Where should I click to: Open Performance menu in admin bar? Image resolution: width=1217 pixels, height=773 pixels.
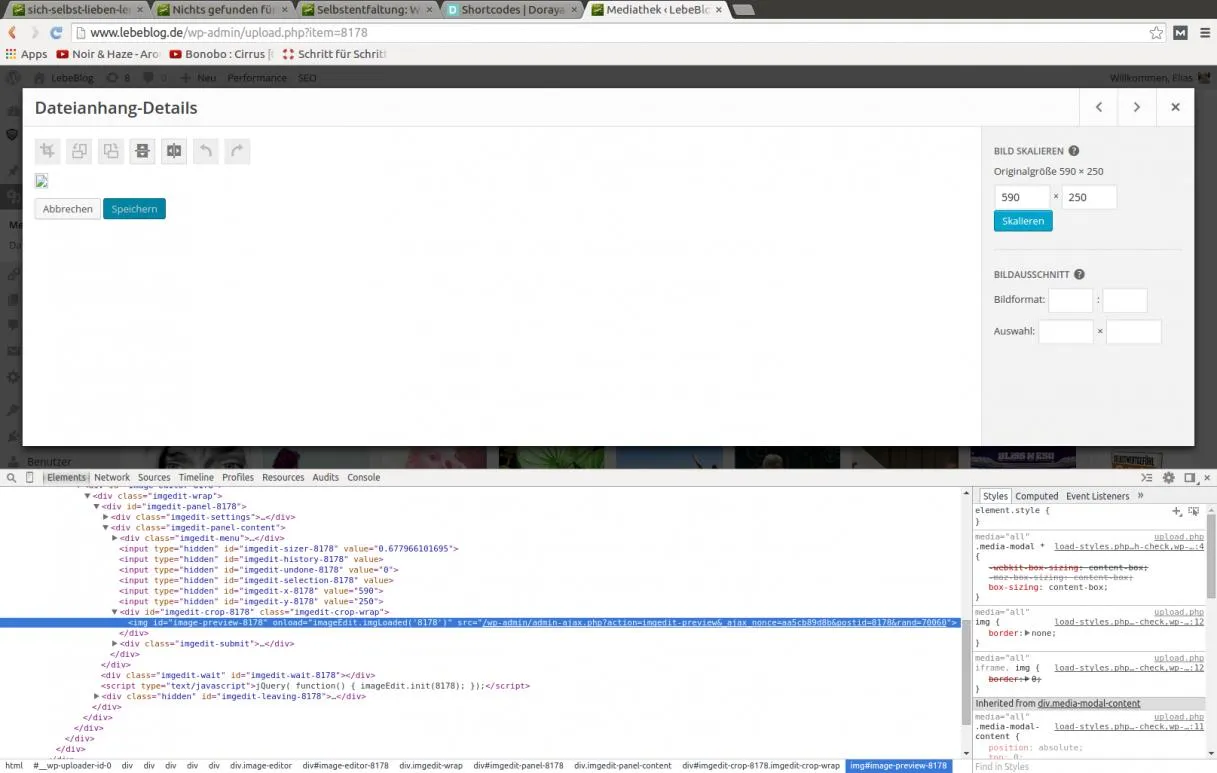257,77
